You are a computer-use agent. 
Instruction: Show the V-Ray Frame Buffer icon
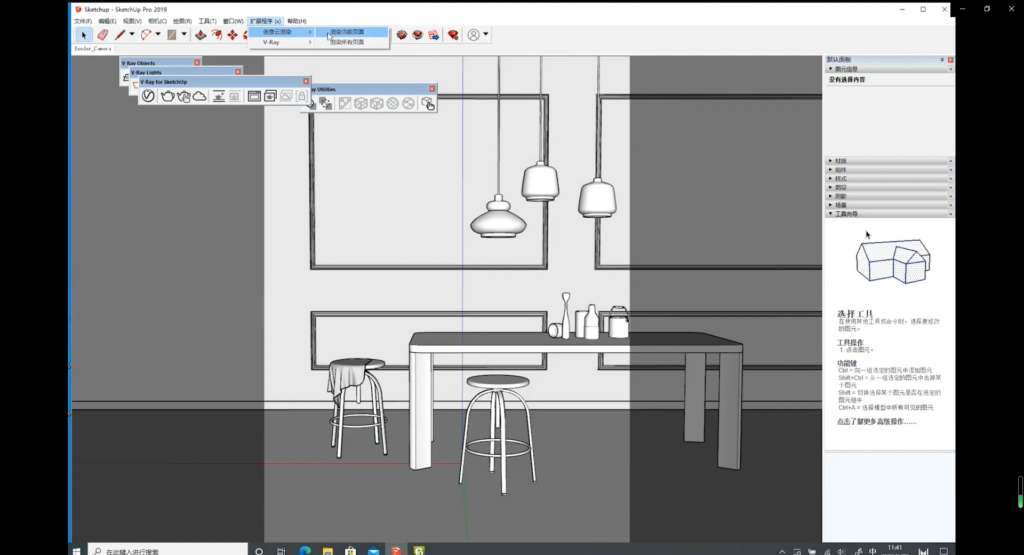pyautogui.click(x=254, y=97)
